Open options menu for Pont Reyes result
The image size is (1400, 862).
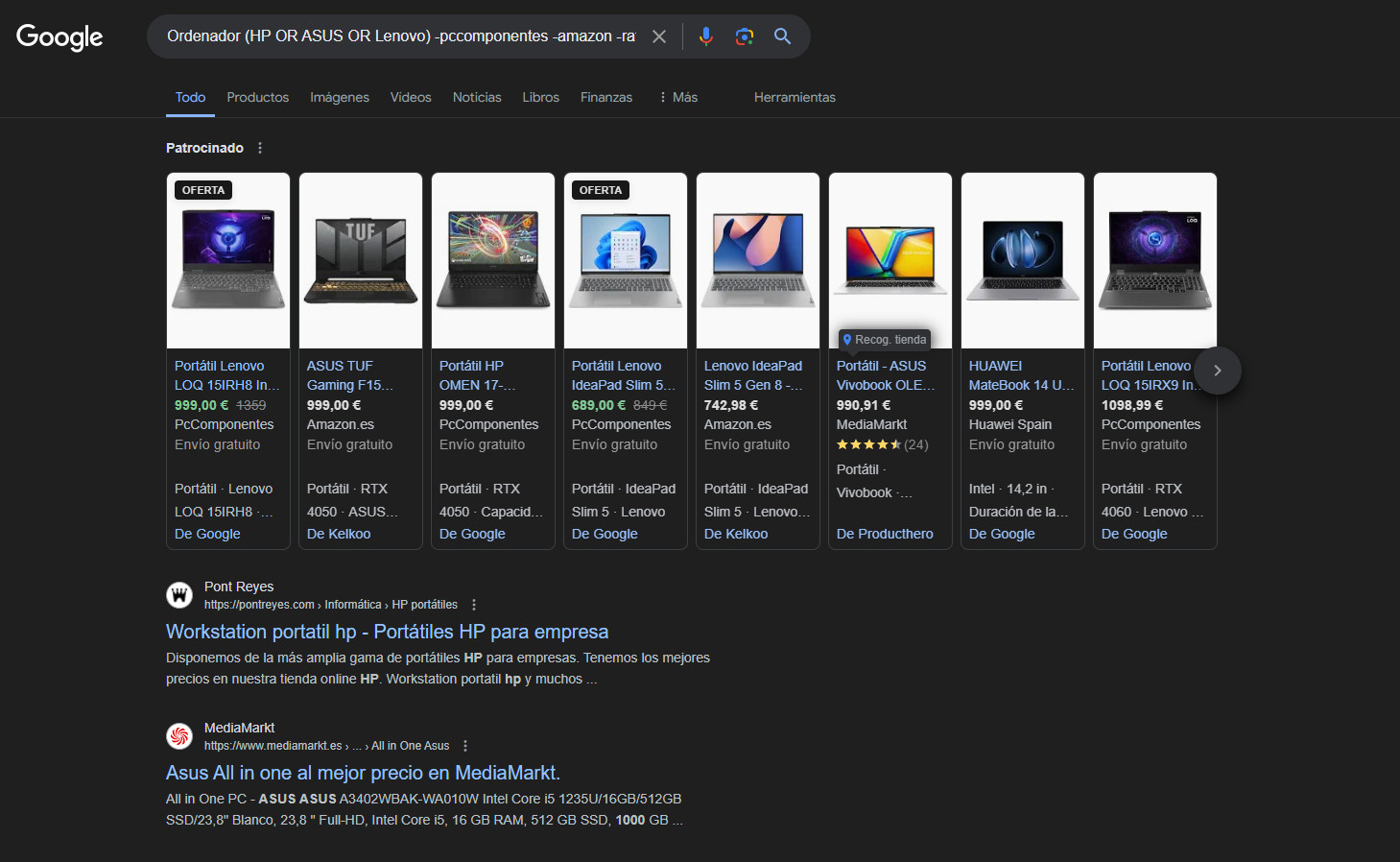point(474,605)
